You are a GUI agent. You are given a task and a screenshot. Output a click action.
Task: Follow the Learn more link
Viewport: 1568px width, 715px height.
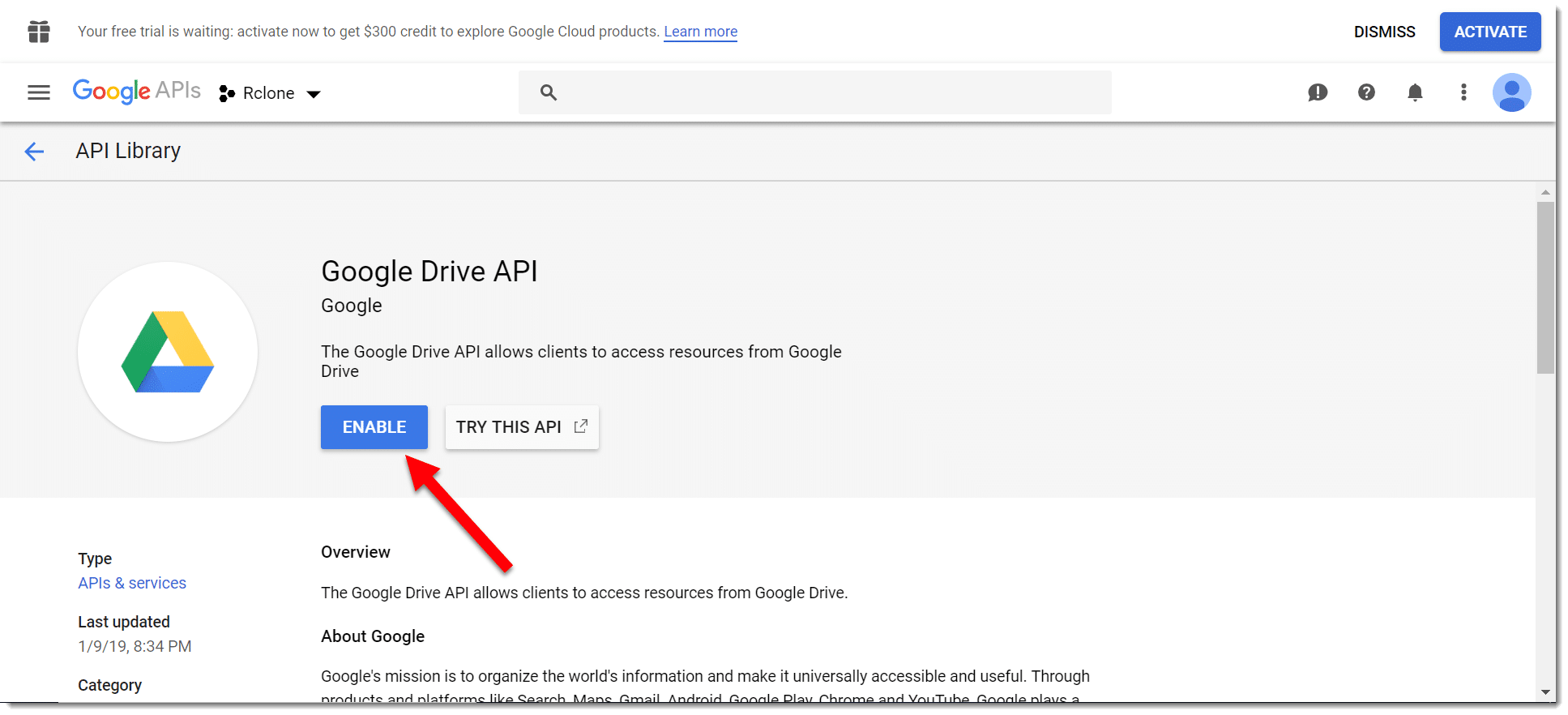[700, 32]
